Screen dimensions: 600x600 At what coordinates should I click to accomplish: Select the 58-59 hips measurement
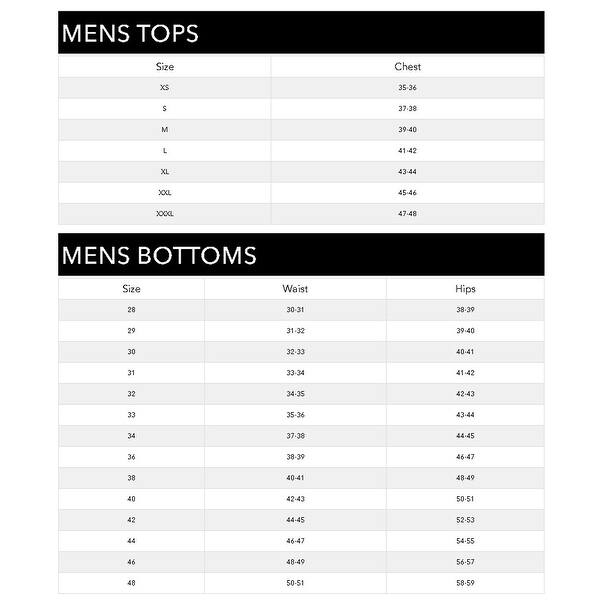465,583
